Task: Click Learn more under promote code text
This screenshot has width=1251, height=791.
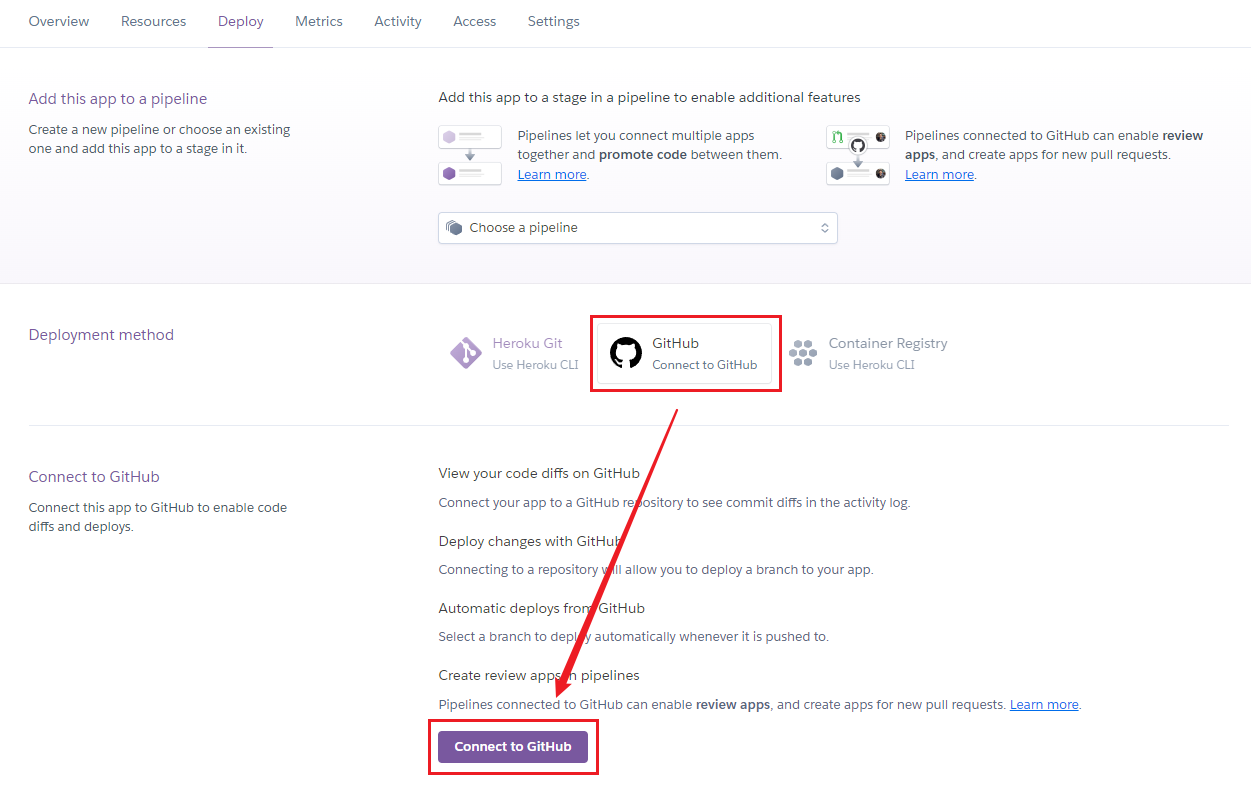Action: (552, 175)
